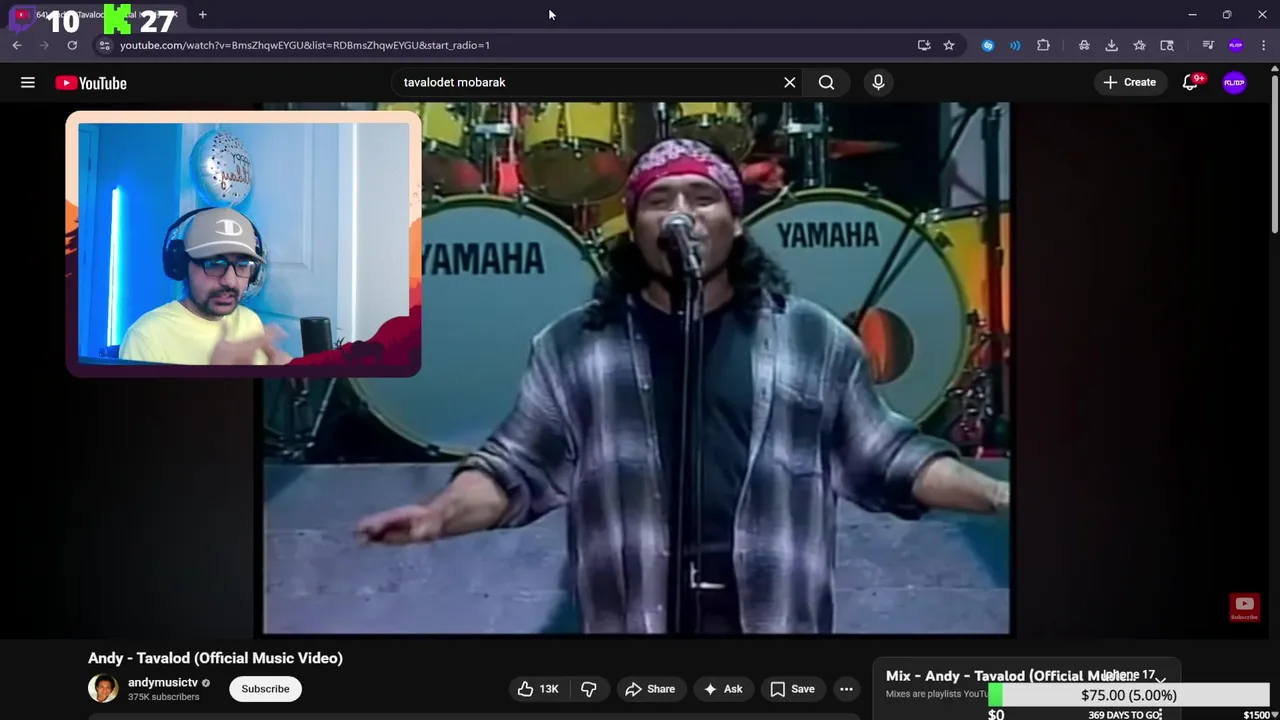Open the YouTube hamburger guide menu
Screen dimensions: 1280x720
point(28,83)
